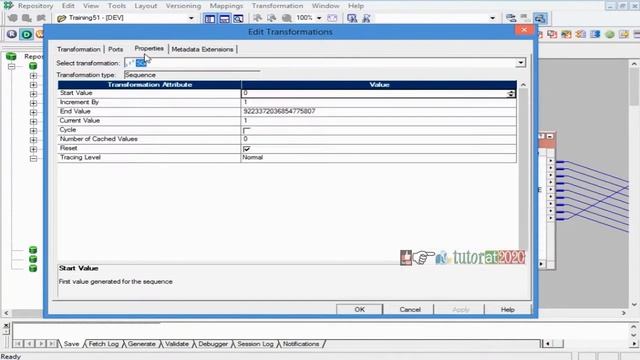This screenshot has height=360, width=640.
Task: Expand the fifth plus node in the navigator tree
Action: 33,112
